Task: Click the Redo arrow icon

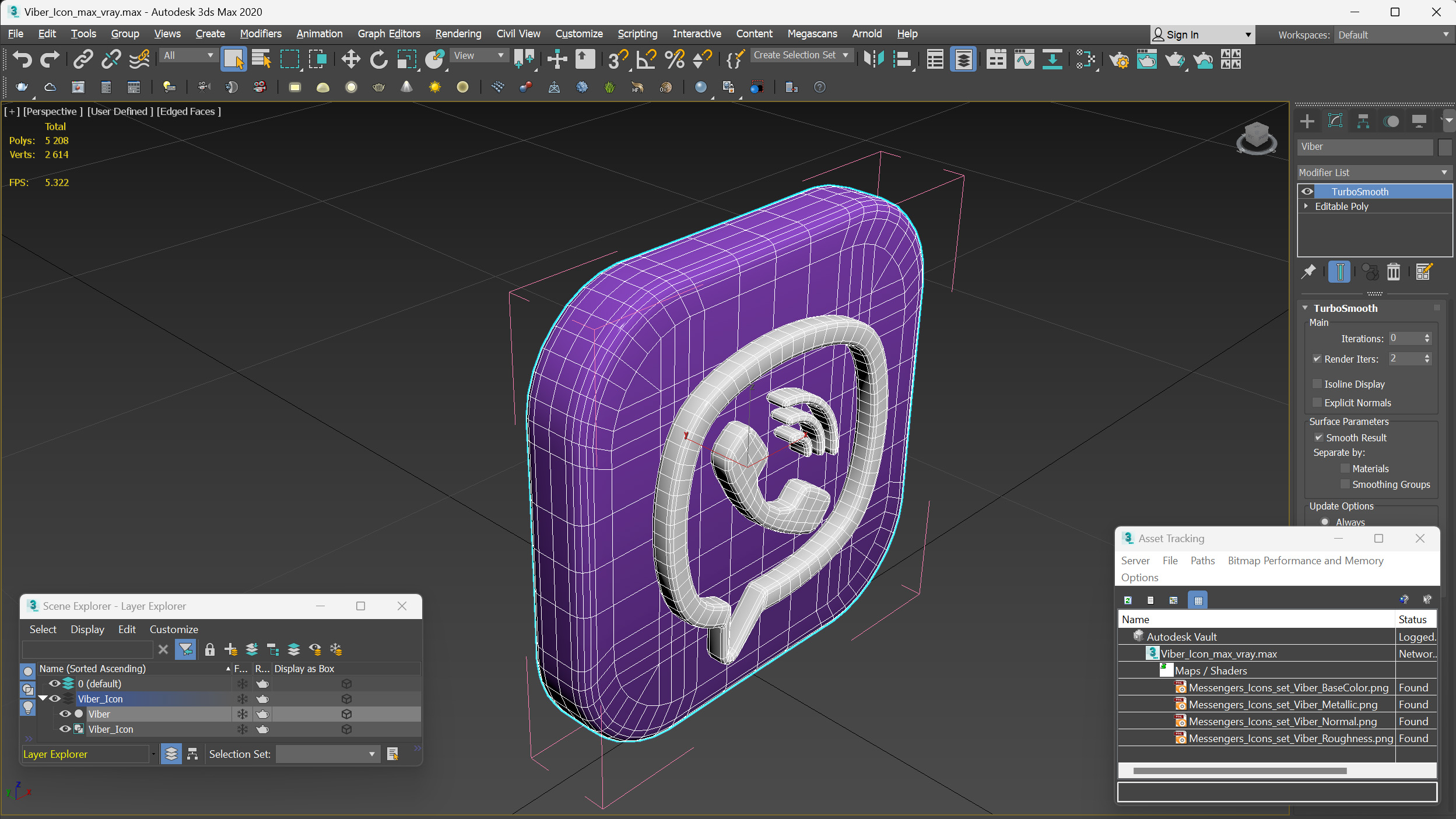Action: pyautogui.click(x=50, y=59)
